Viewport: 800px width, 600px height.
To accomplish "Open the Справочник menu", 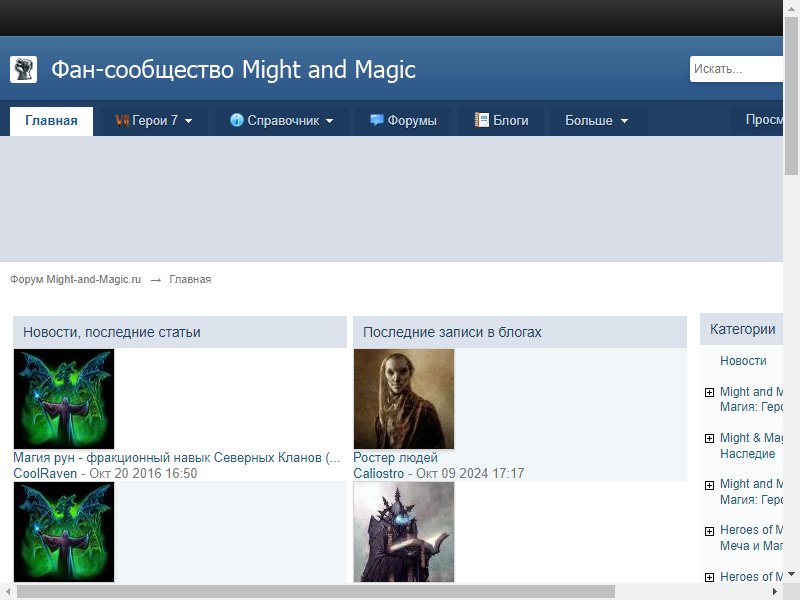I will click(282, 120).
